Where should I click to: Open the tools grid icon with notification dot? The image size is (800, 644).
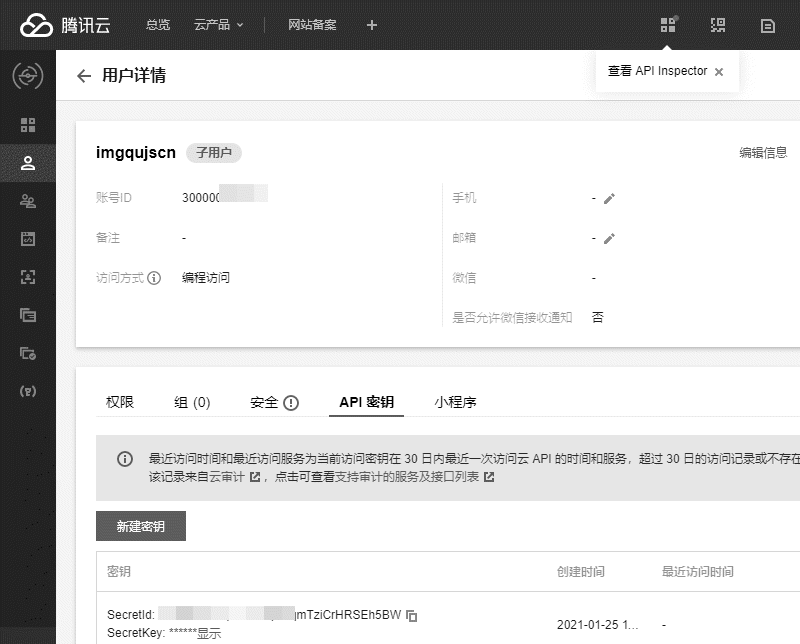(668, 24)
